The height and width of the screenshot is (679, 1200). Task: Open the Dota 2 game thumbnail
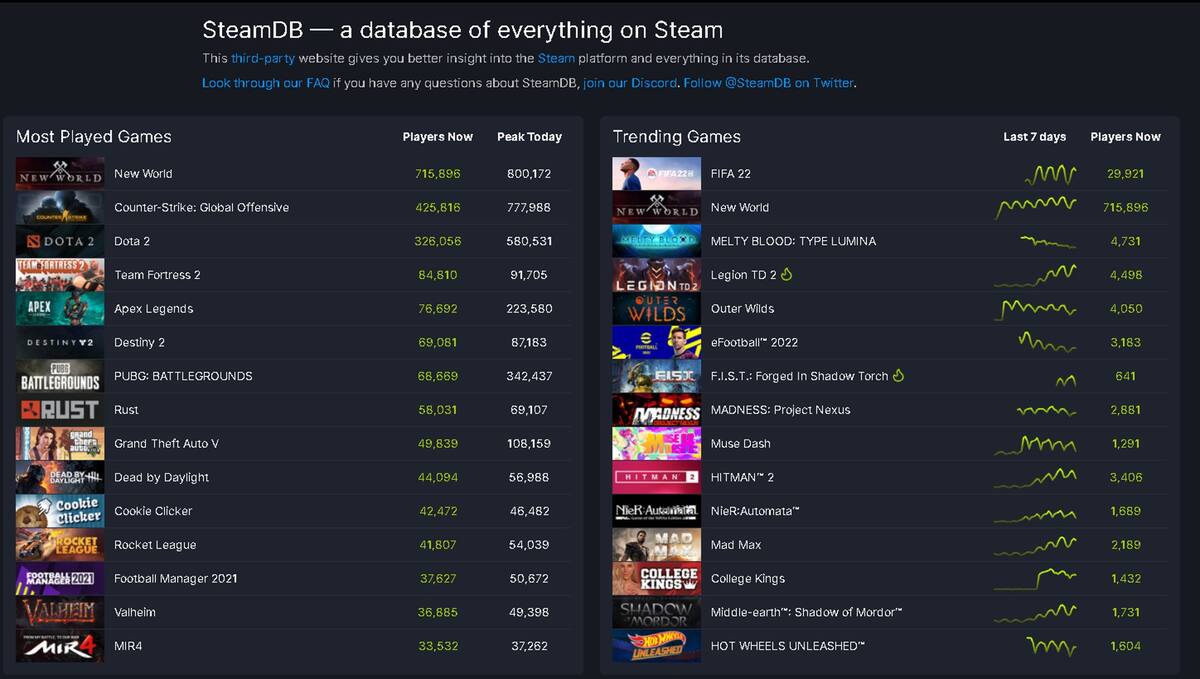click(60, 241)
